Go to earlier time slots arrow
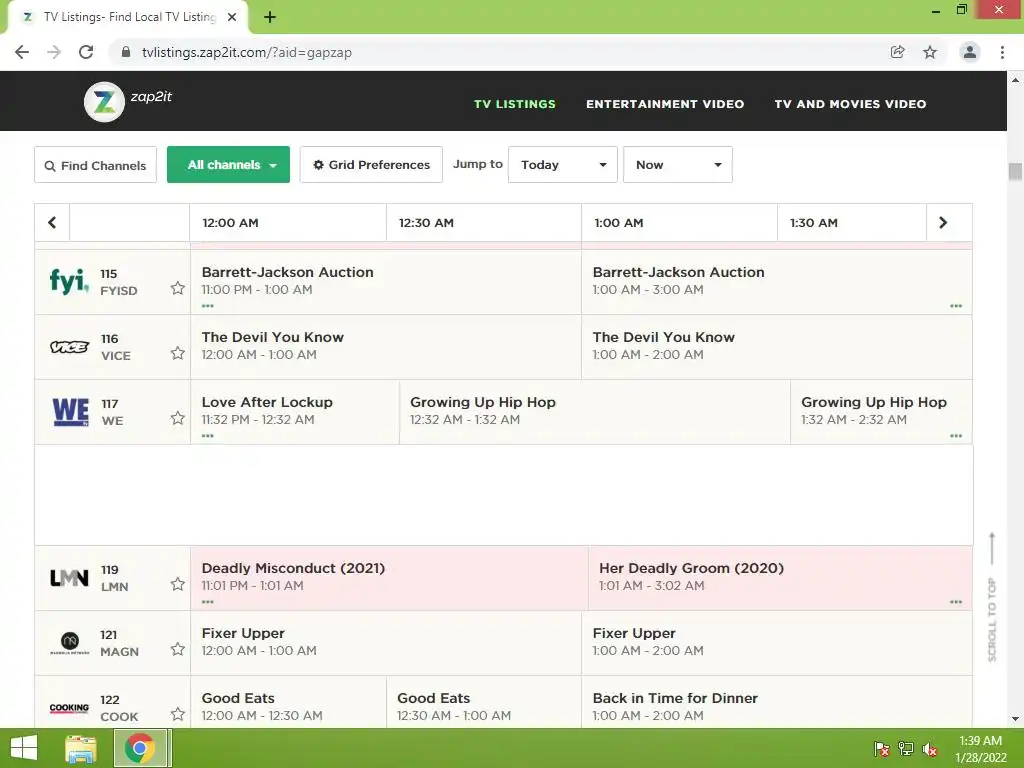 click(52, 223)
